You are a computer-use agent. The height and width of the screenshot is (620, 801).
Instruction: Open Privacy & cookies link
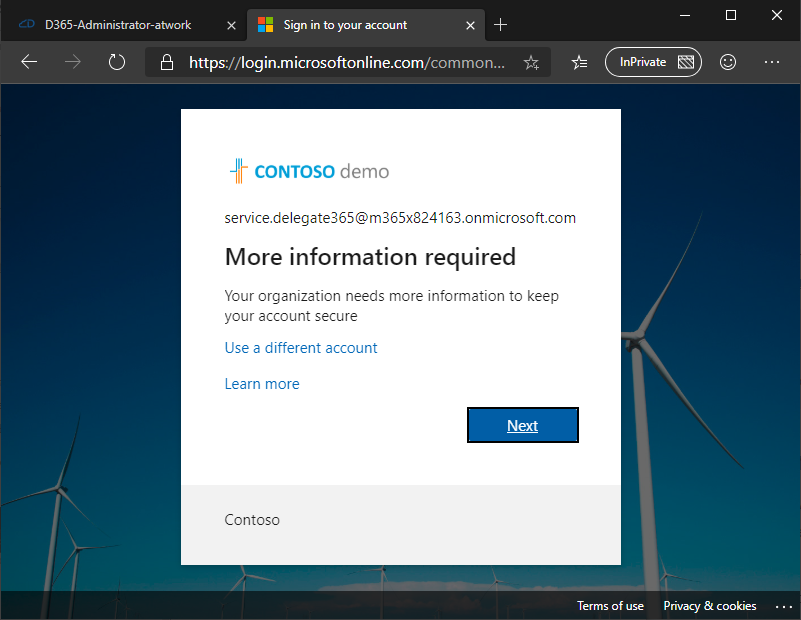point(710,606)
